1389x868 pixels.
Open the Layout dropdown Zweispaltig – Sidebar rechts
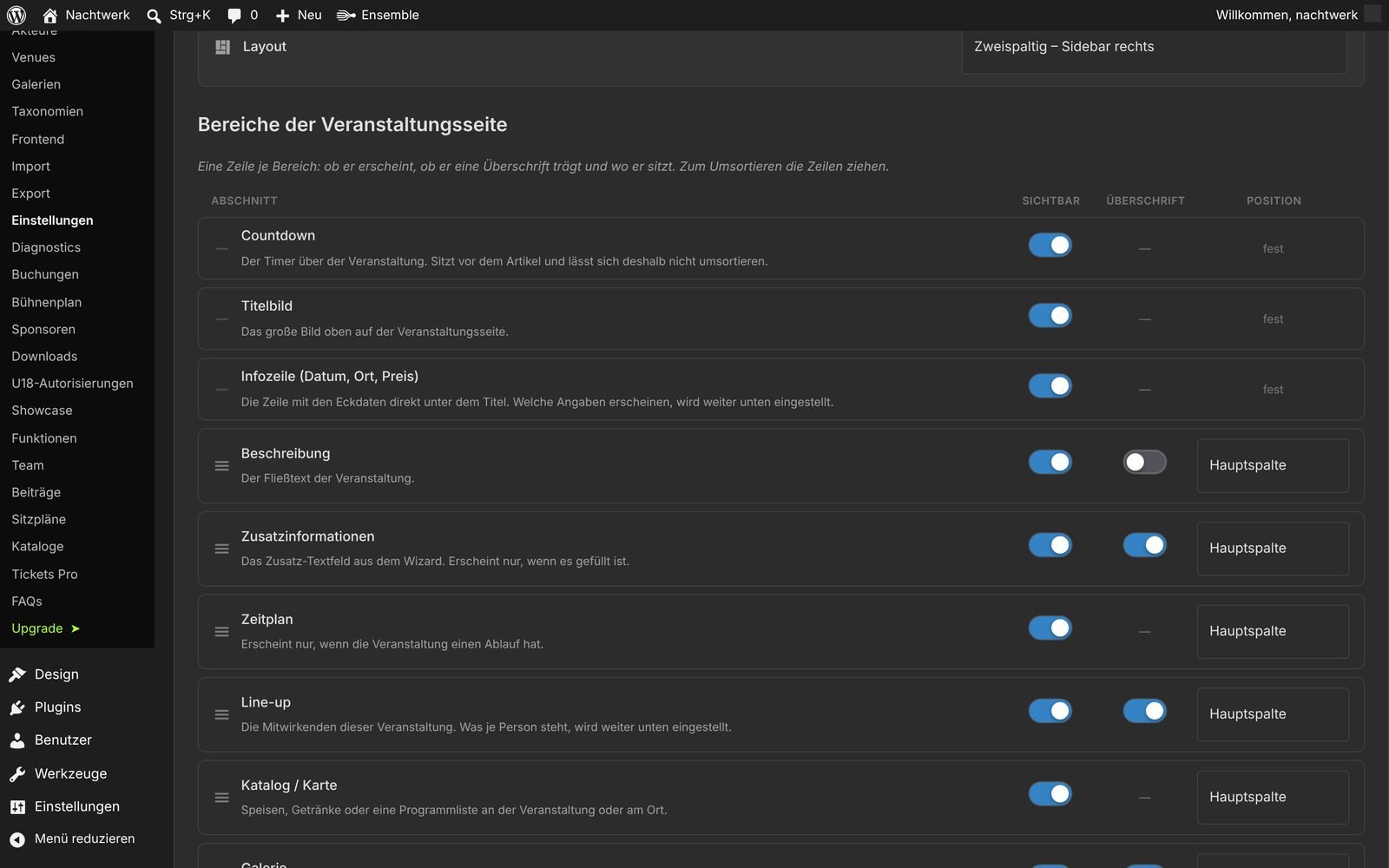[x=1154, y=47]
